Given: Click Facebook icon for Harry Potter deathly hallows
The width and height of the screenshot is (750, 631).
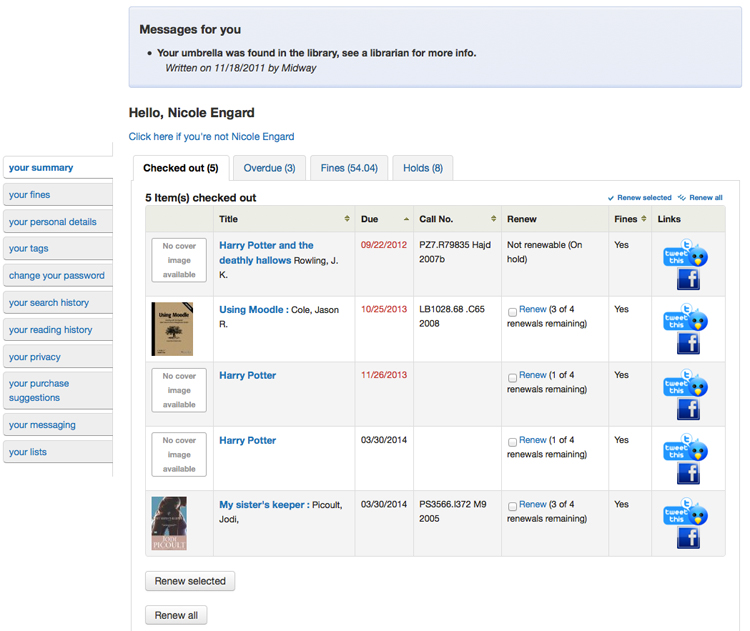Looking at the screenshot, I should (688, 280).
